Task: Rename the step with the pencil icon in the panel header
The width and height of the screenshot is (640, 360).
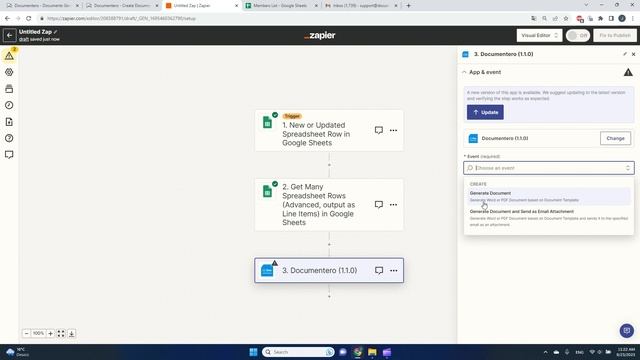Action: (624, 54)
